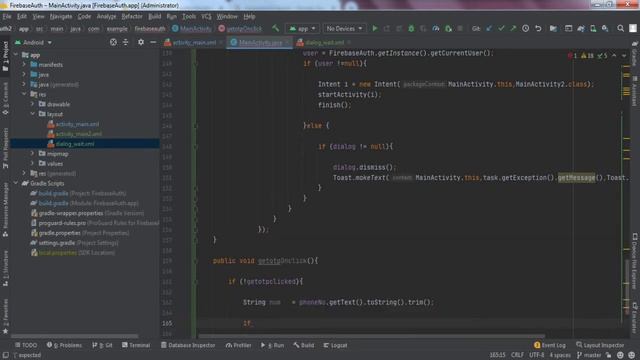Image resolution: width=640 pixels, height=360 pixels.
Task: Open the Problems tool window
Action: click(64, 345)
